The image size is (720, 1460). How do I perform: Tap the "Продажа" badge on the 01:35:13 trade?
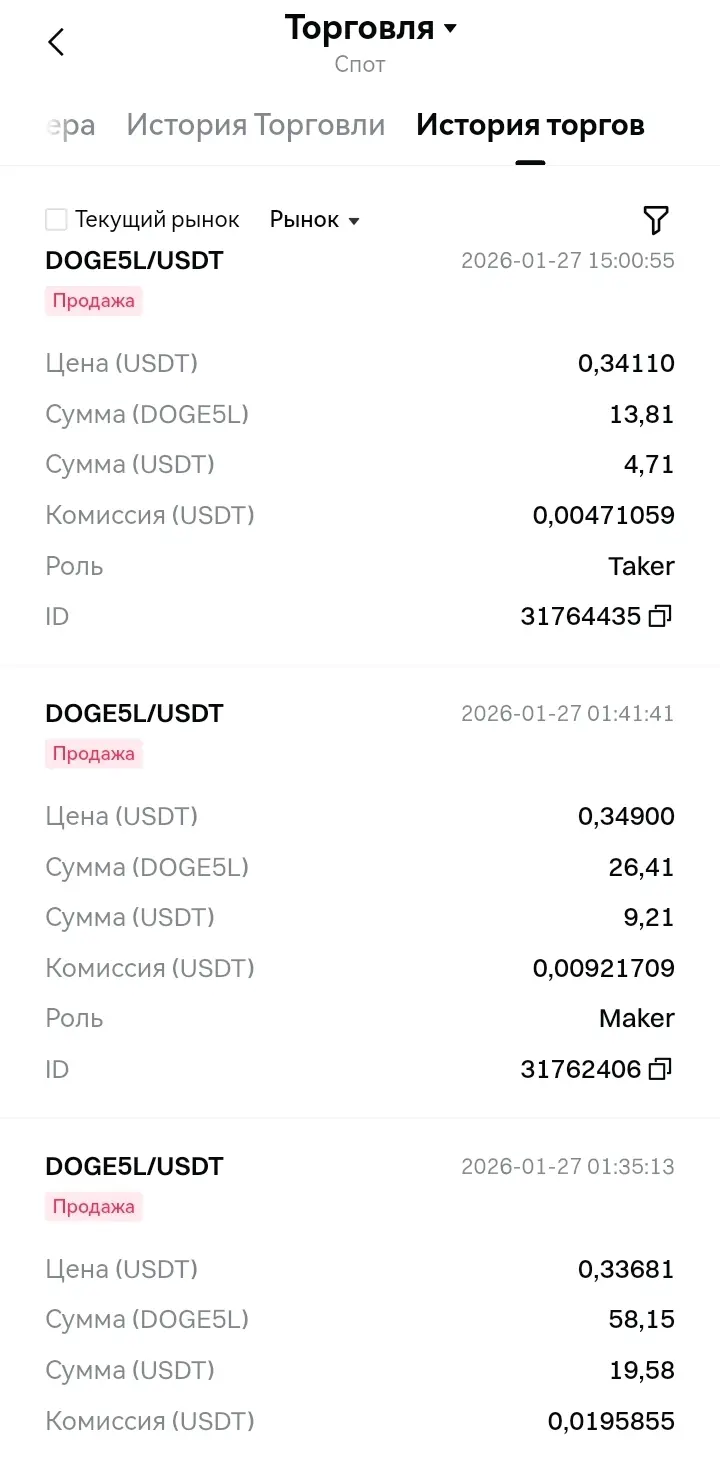coord(94,1207)
